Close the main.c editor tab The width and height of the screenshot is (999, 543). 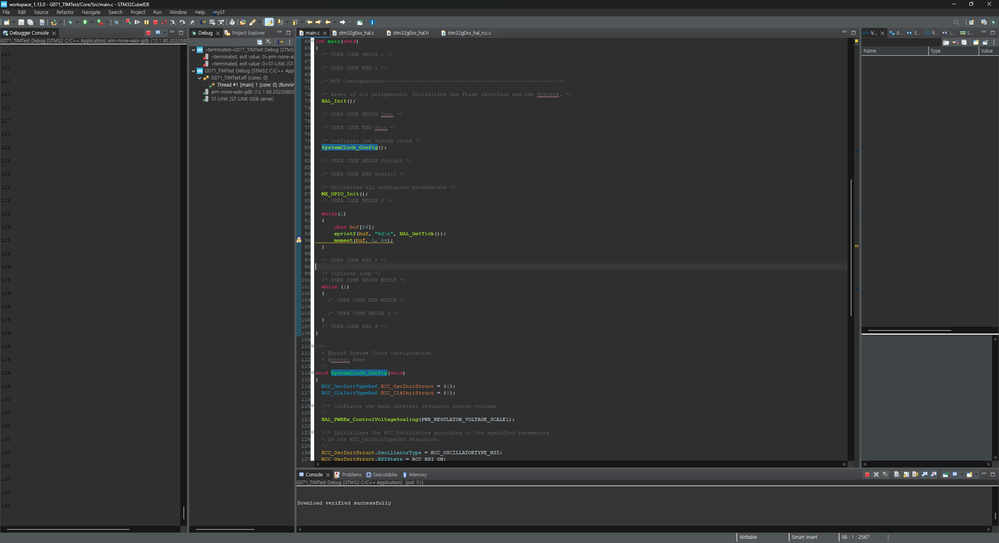coord(324,33)
